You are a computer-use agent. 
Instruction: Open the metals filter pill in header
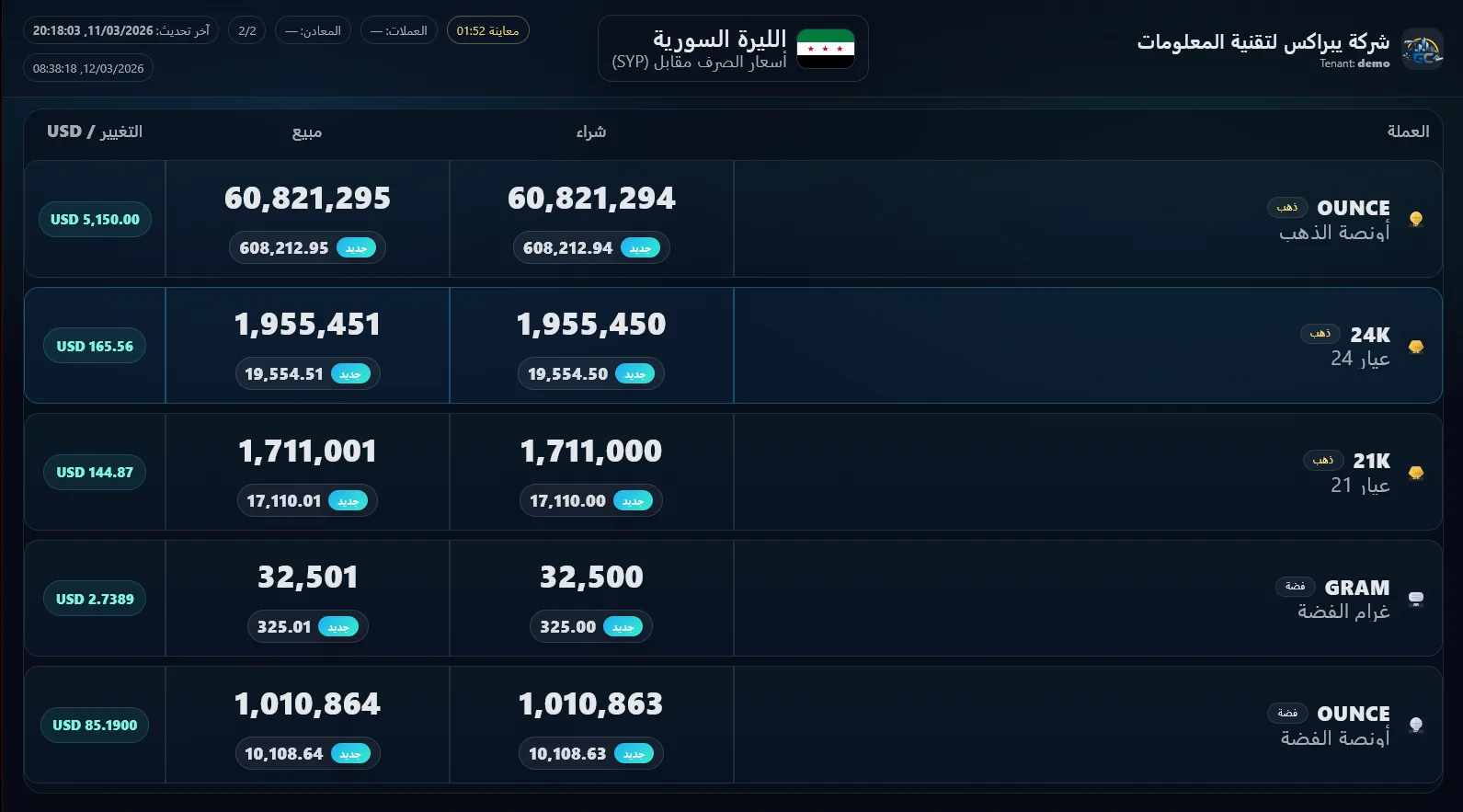pos(313,30)
